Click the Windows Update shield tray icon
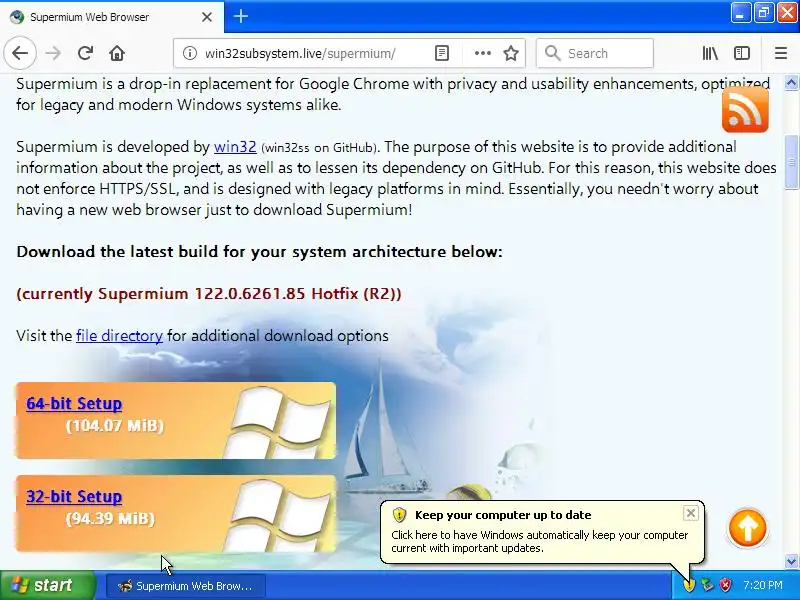The width and height of the screenshot is (800, 600). [689, 585]
